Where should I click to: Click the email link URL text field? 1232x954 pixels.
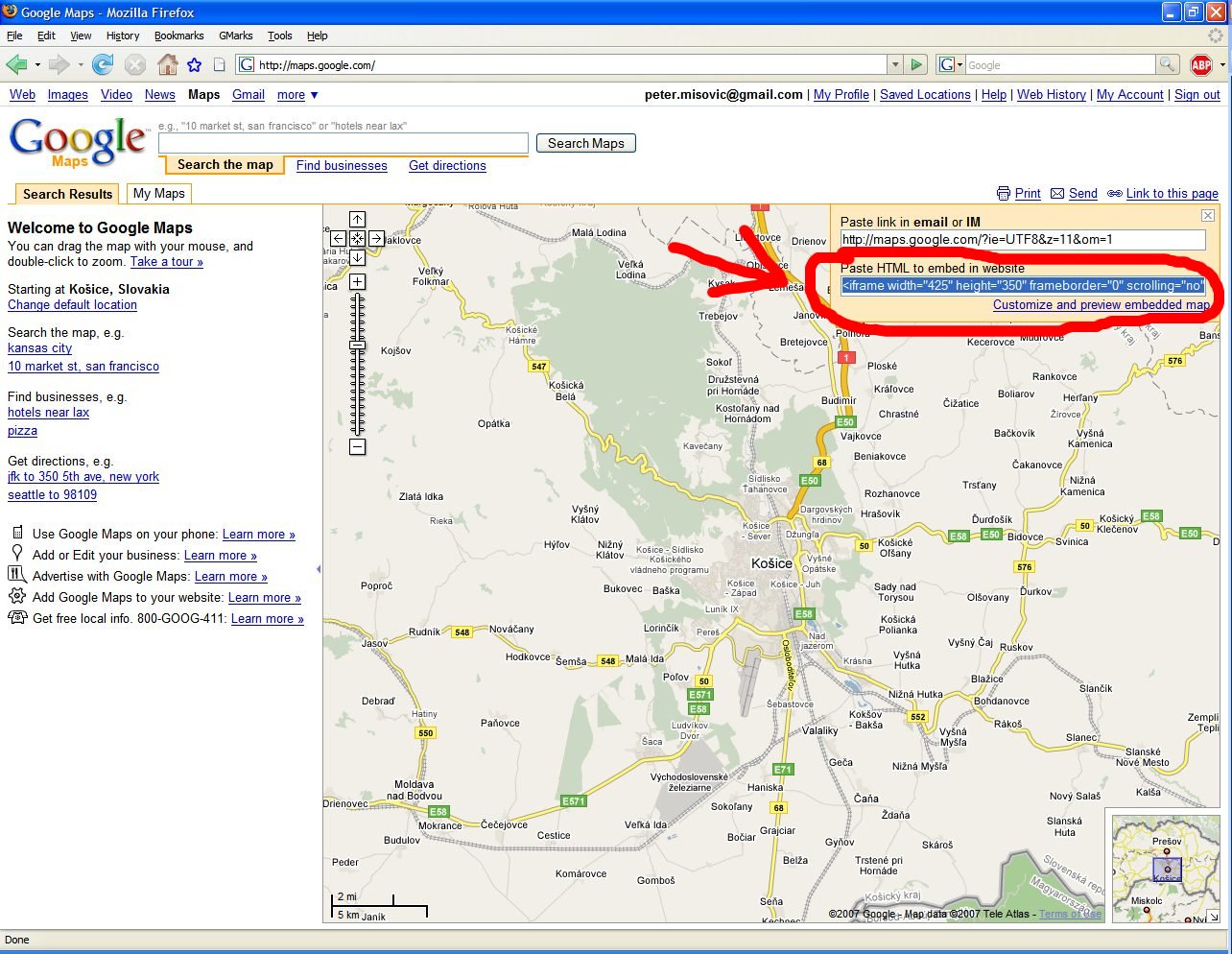[1023, 239]
